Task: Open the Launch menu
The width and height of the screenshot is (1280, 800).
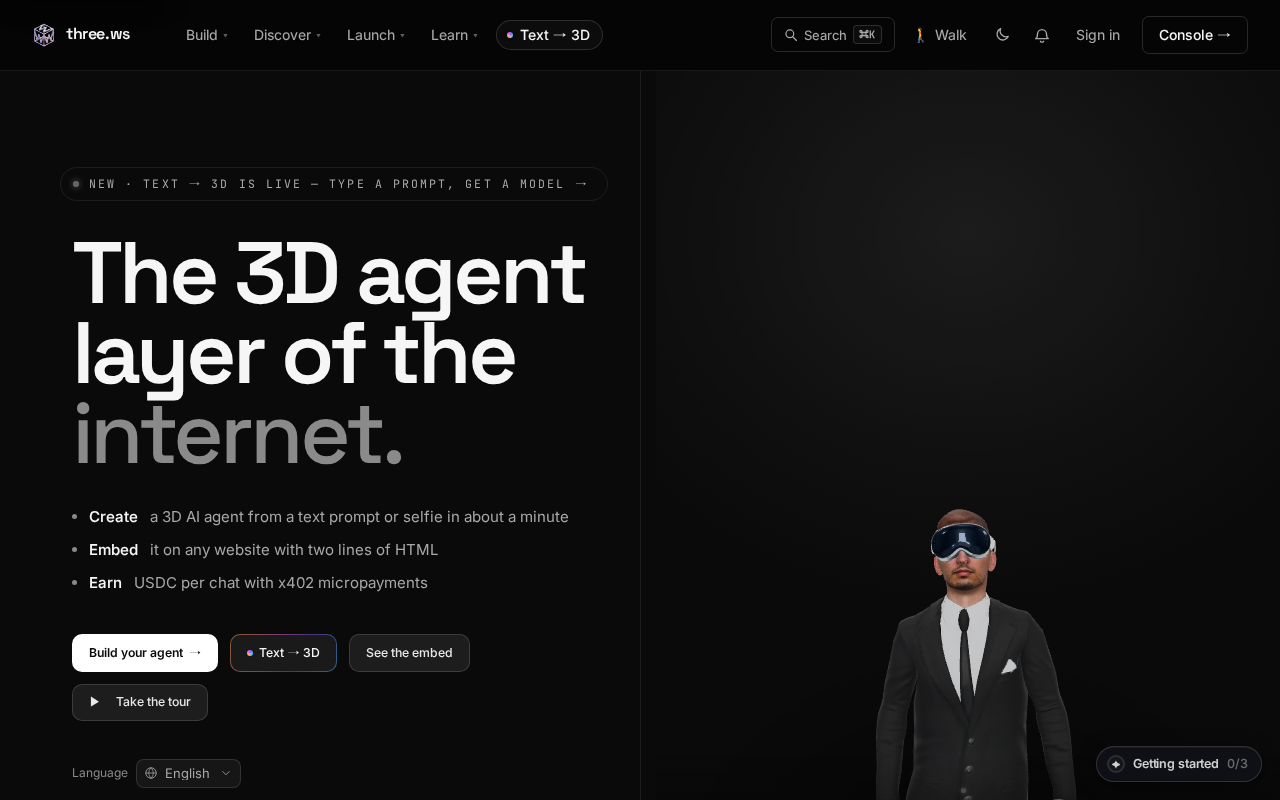Action: pos(376,35)
